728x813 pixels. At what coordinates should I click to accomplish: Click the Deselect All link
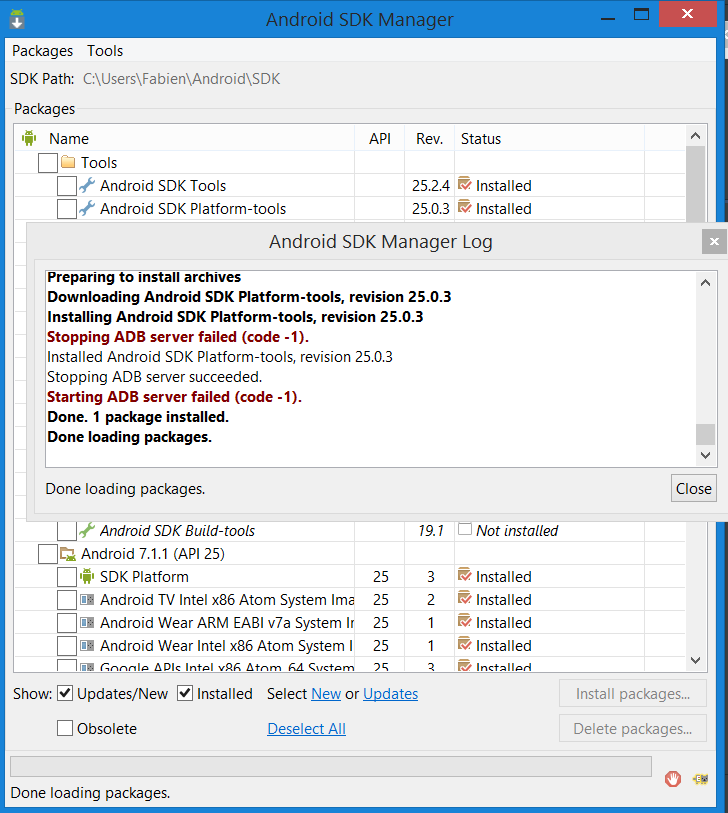[306, 728]
